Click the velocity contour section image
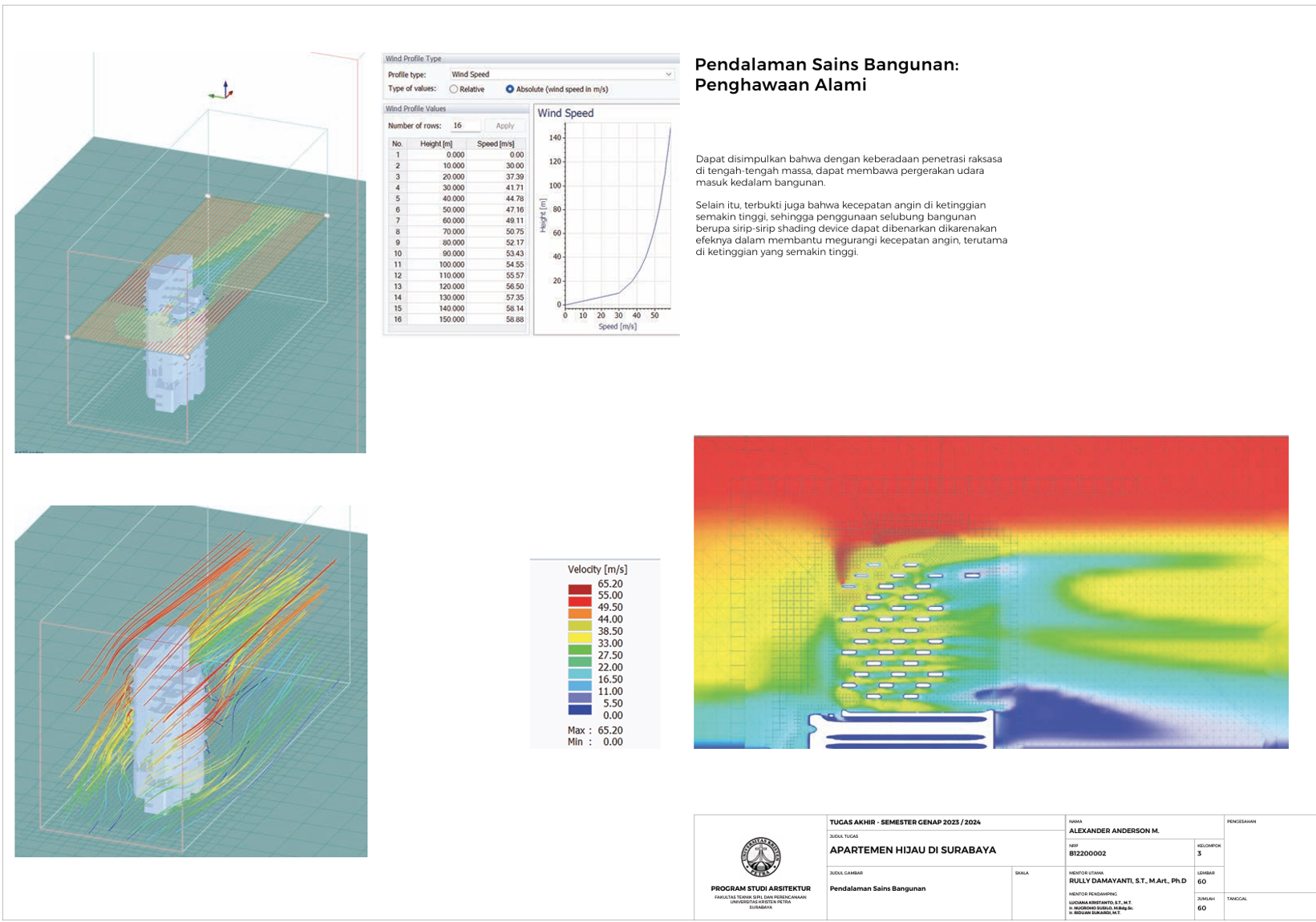1316x922 pixels. (990, 592)
